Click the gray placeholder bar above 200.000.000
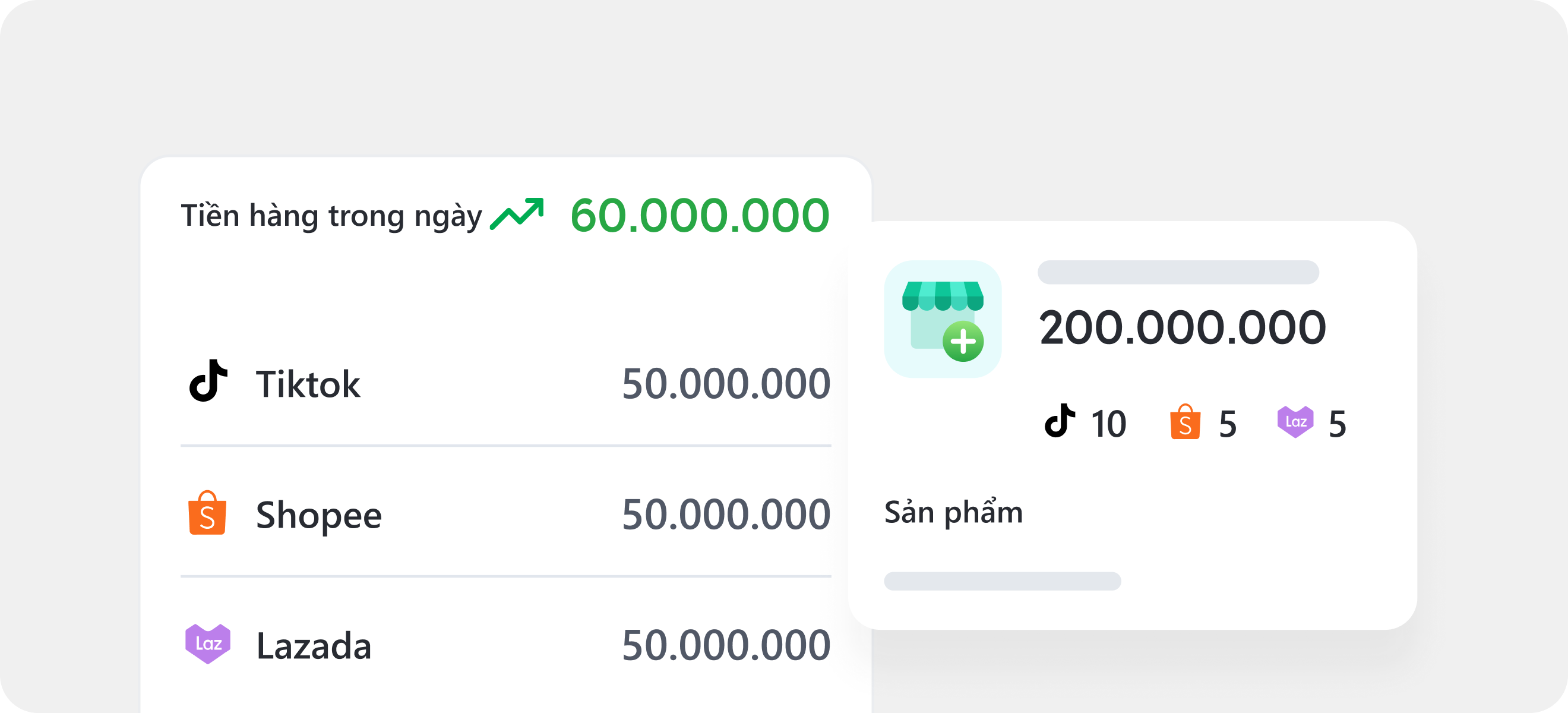 click(x=1178, y=272)
